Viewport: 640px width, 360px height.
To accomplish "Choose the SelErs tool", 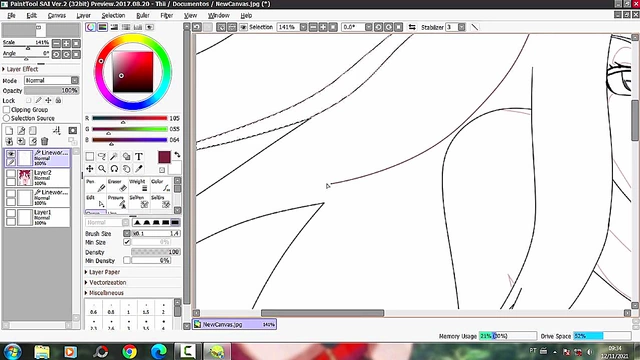I will coord(160,202).
